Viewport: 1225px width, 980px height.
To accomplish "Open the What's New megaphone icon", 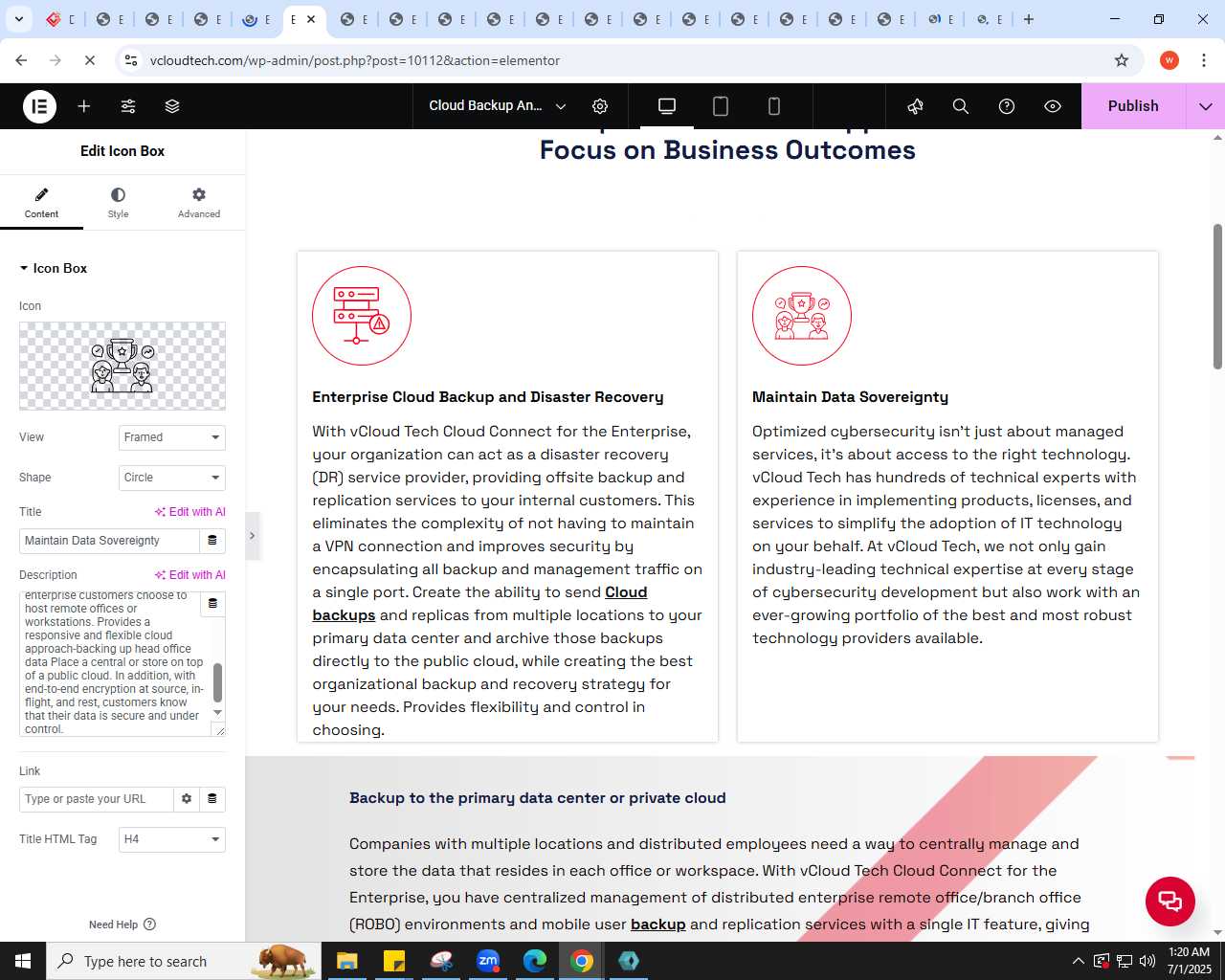I will point(916,106).
